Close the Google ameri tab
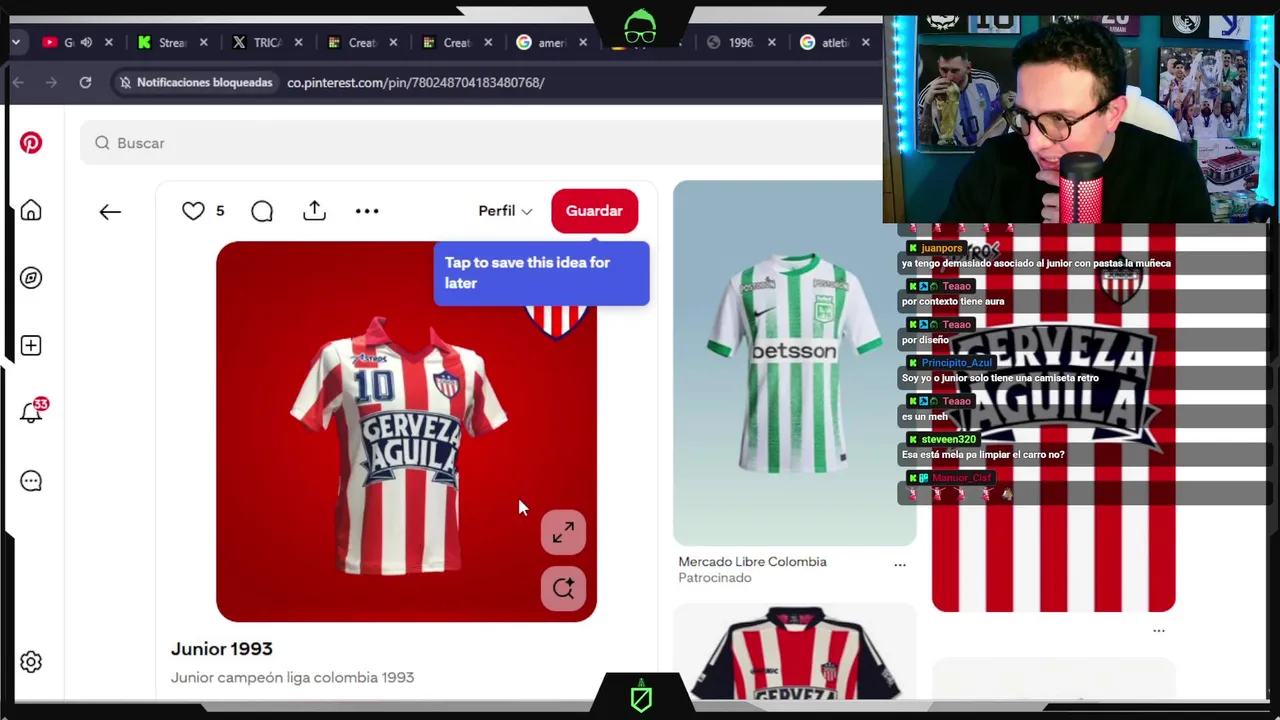The width and height of the screenshot is (1280, 720). click(x=582, y=42)
